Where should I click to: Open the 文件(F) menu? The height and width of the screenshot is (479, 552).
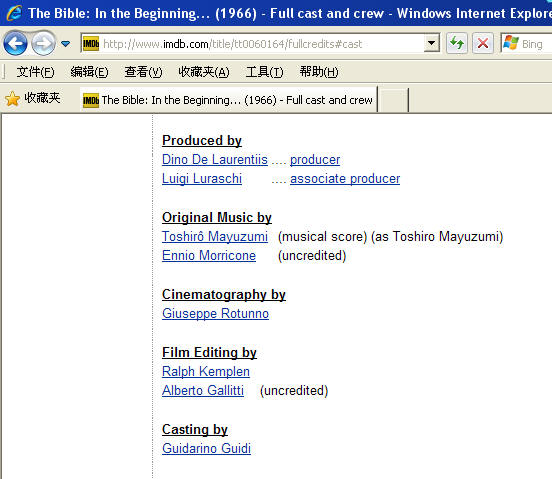pos(36,72)
